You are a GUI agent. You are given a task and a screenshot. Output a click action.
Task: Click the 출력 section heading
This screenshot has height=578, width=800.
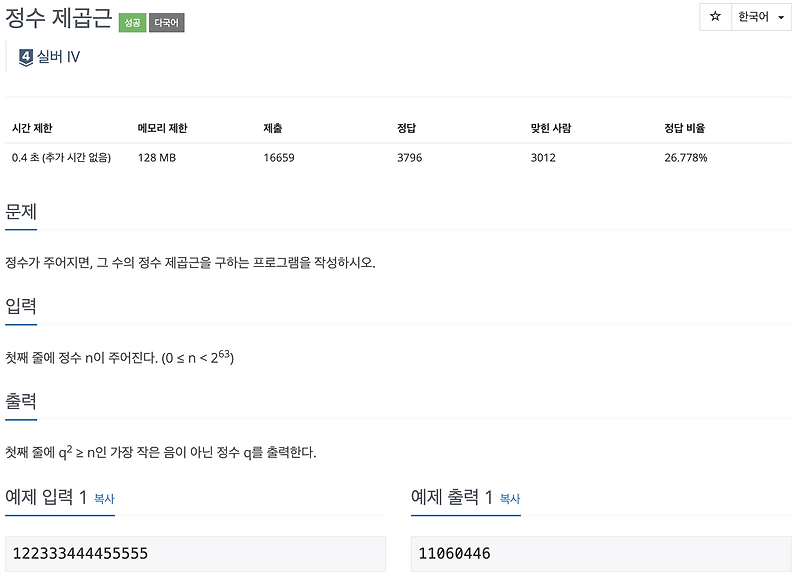(21, 401)
